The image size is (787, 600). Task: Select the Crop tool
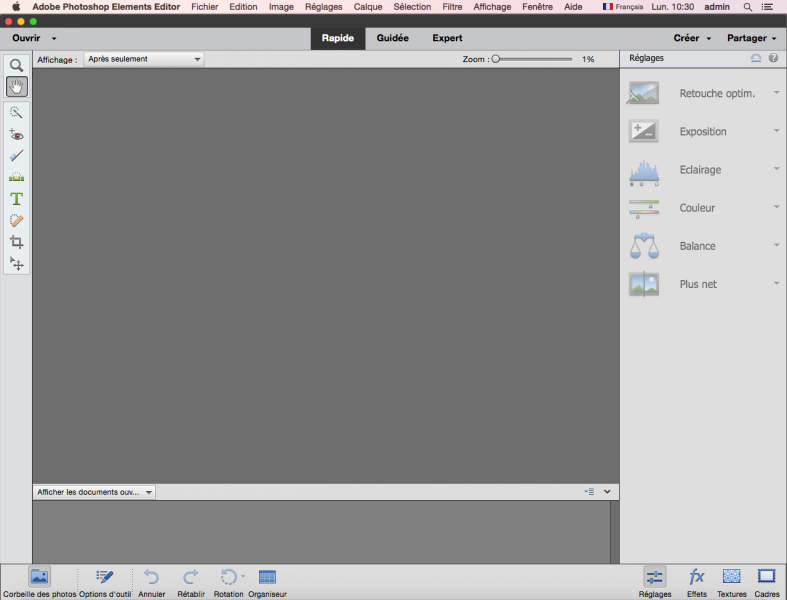[x=16, y=242]
